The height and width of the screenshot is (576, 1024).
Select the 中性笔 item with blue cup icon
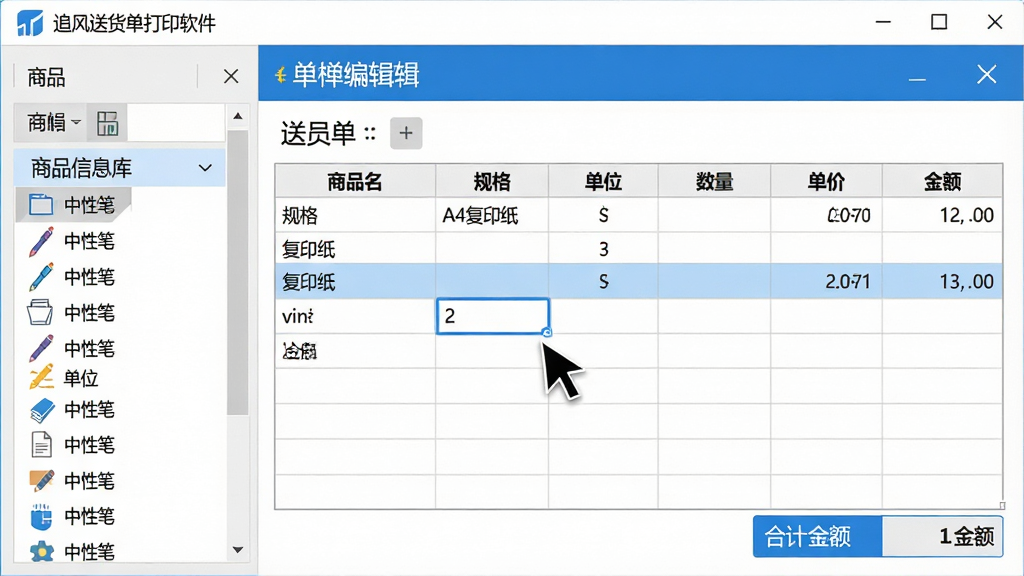point(72,517)
